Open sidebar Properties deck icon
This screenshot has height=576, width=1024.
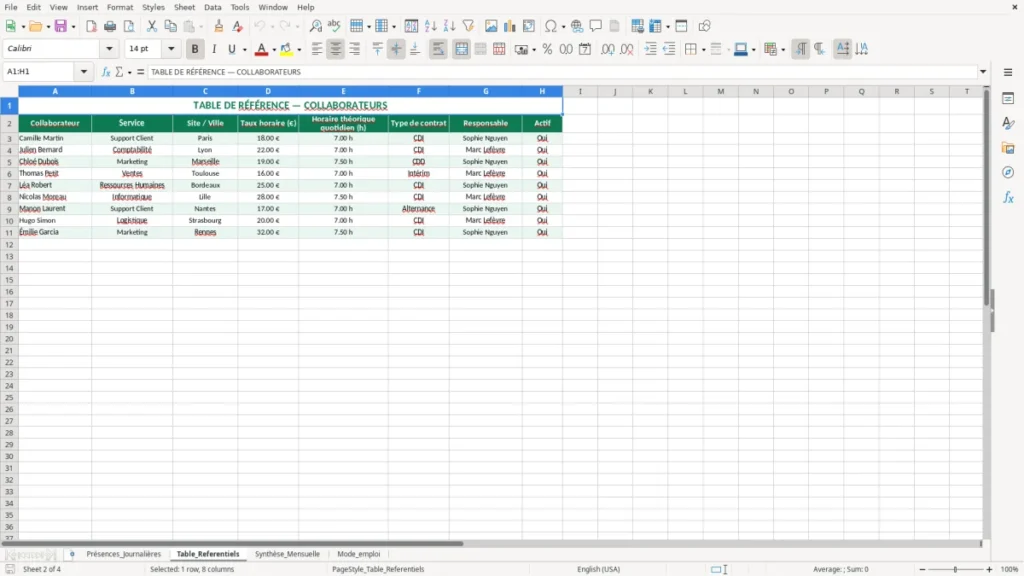pyautogui.click(x=1008, y=99)
